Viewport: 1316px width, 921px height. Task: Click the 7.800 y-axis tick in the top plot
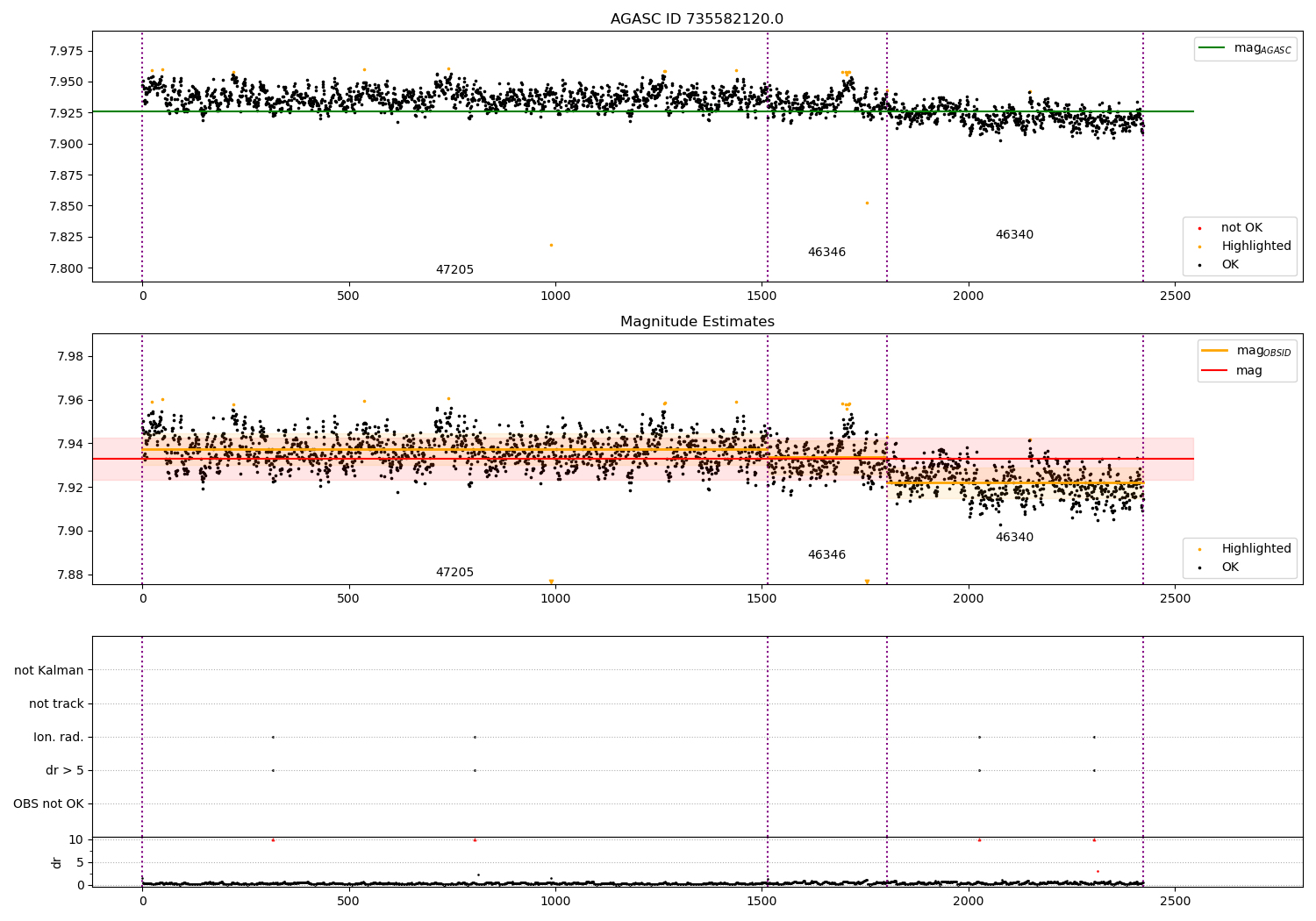(66, 268)
